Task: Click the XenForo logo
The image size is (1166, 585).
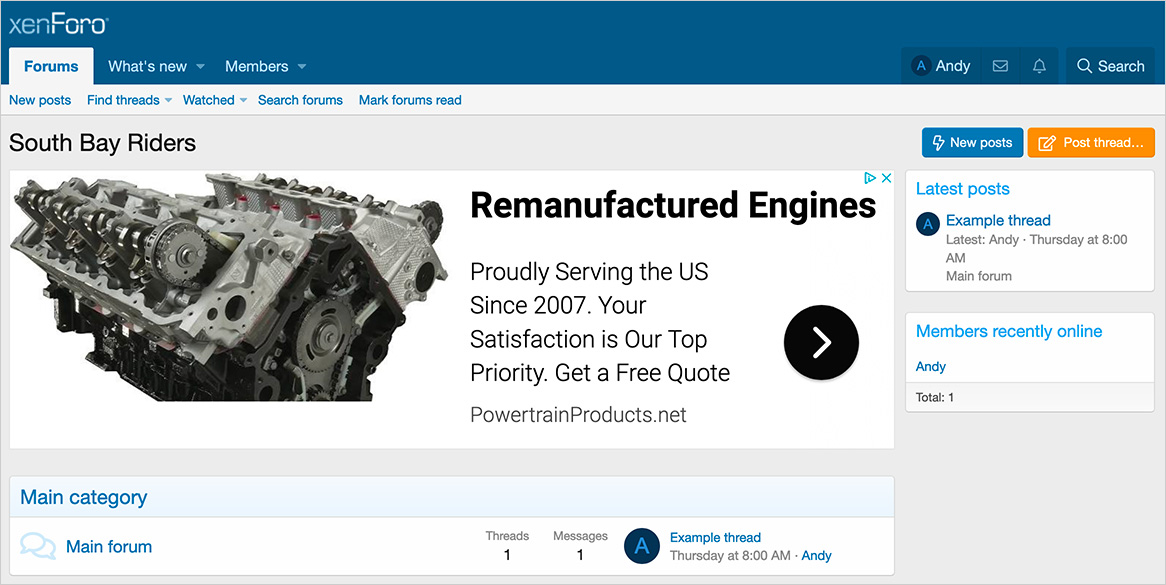Action: (58, 24)
